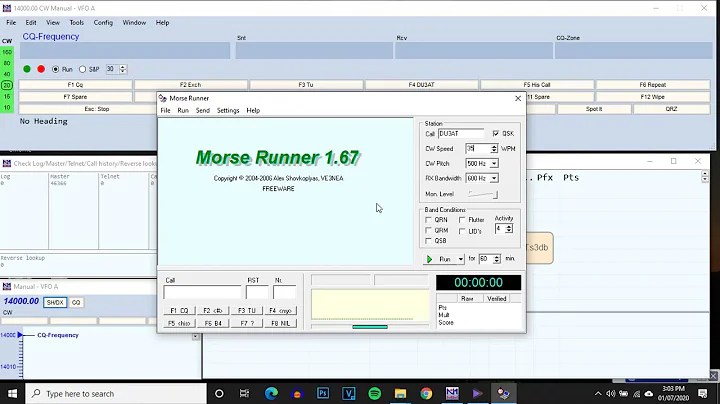Expand the bandmap dropdown arrow in N1MM
The width and height of the screenshot is (720, 404).
(x=195, y=337)
